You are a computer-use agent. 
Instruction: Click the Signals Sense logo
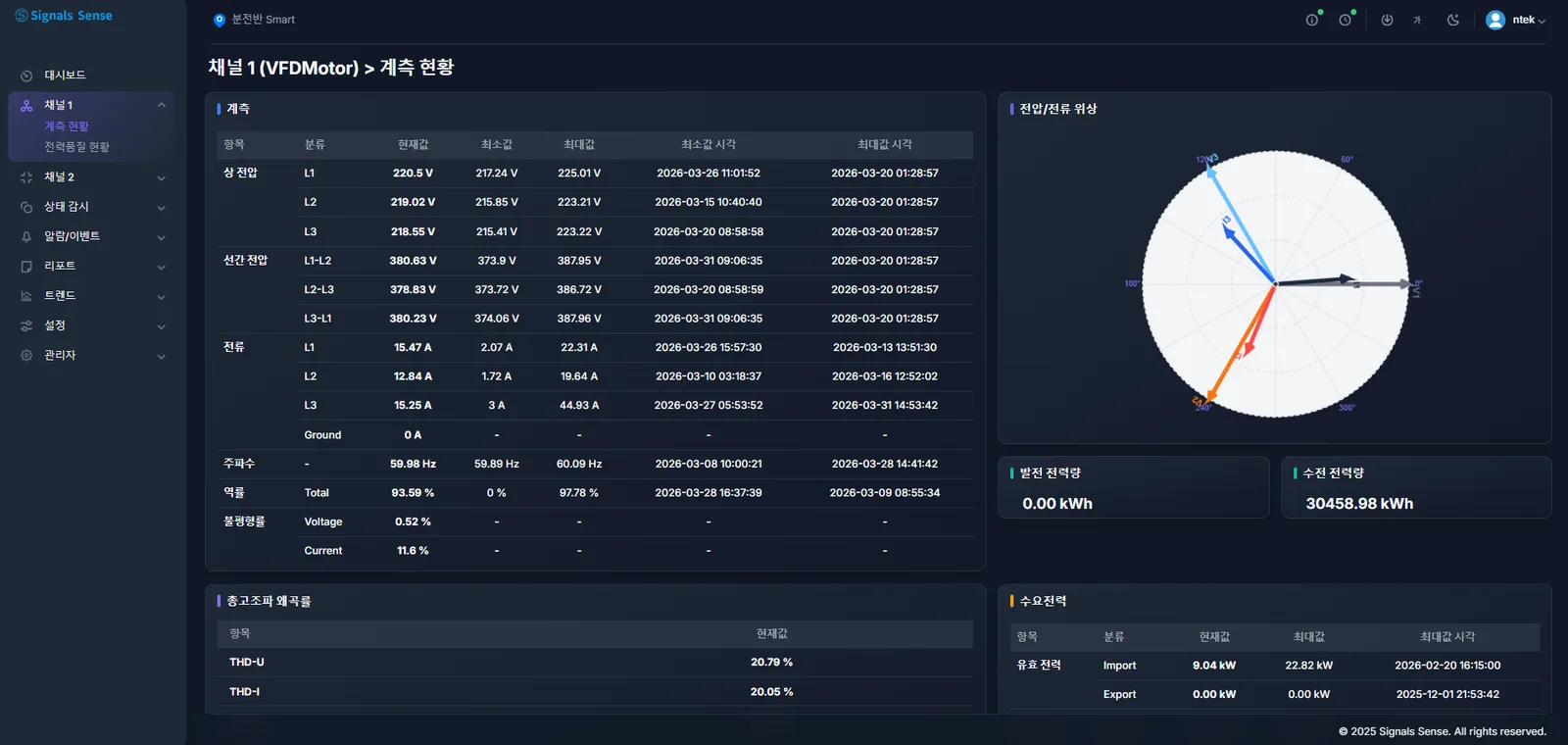[x=64, y=16]
